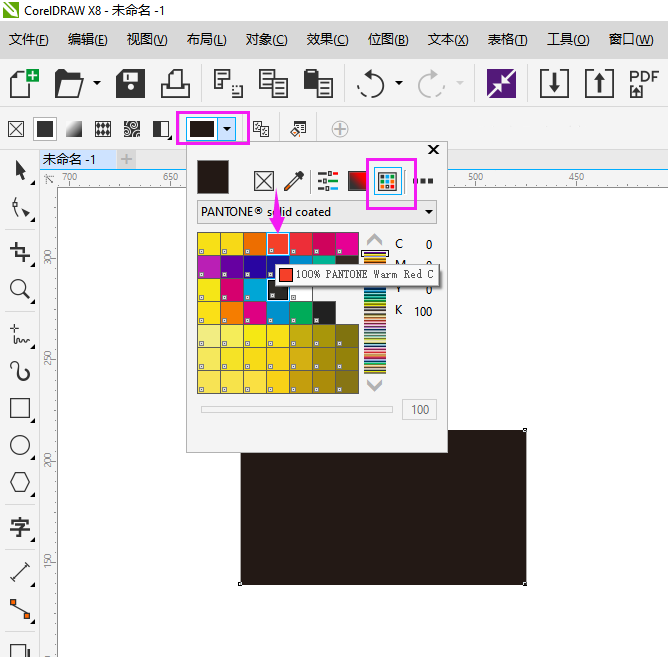
Task: Open the 文件(F) menu
Action: [x=29, y=40]
